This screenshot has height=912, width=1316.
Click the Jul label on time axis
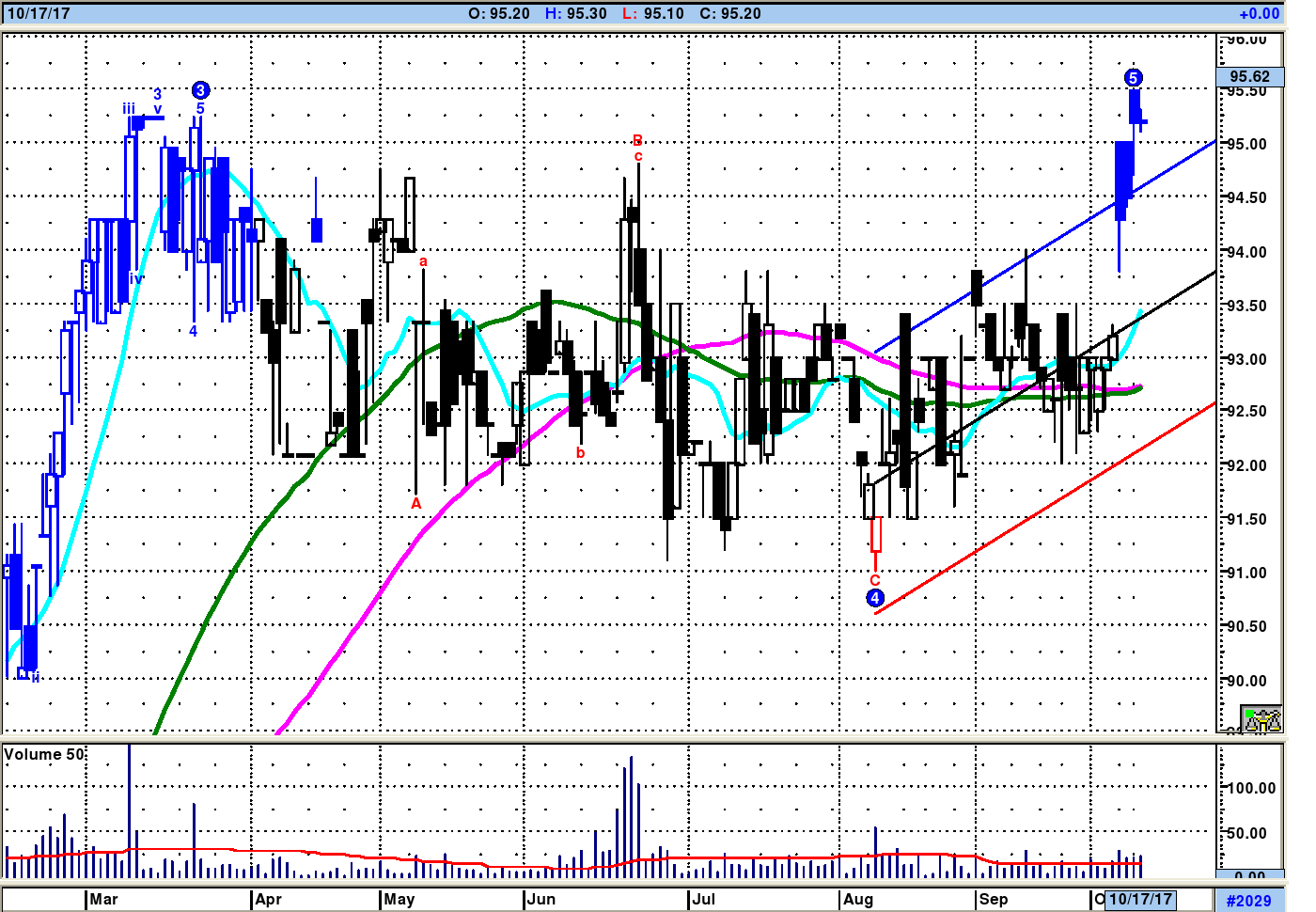[703, 899]
